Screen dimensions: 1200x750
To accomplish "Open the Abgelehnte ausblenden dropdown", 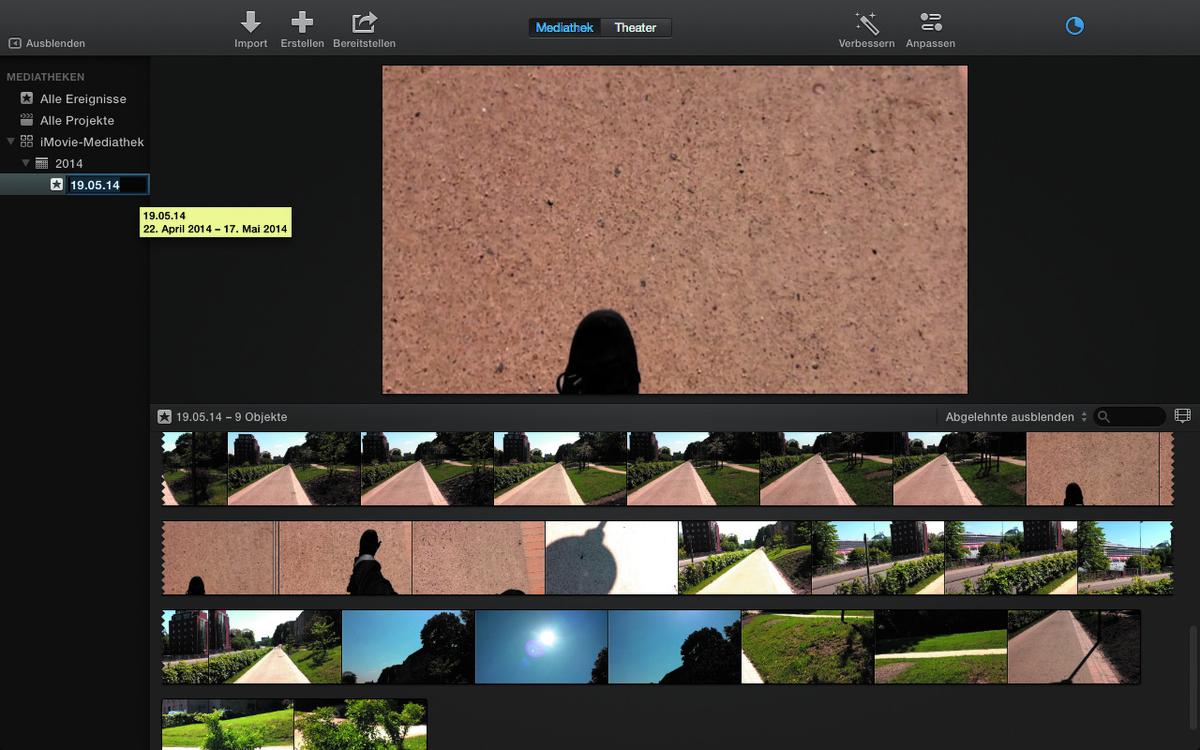I will click(1016, 417).
